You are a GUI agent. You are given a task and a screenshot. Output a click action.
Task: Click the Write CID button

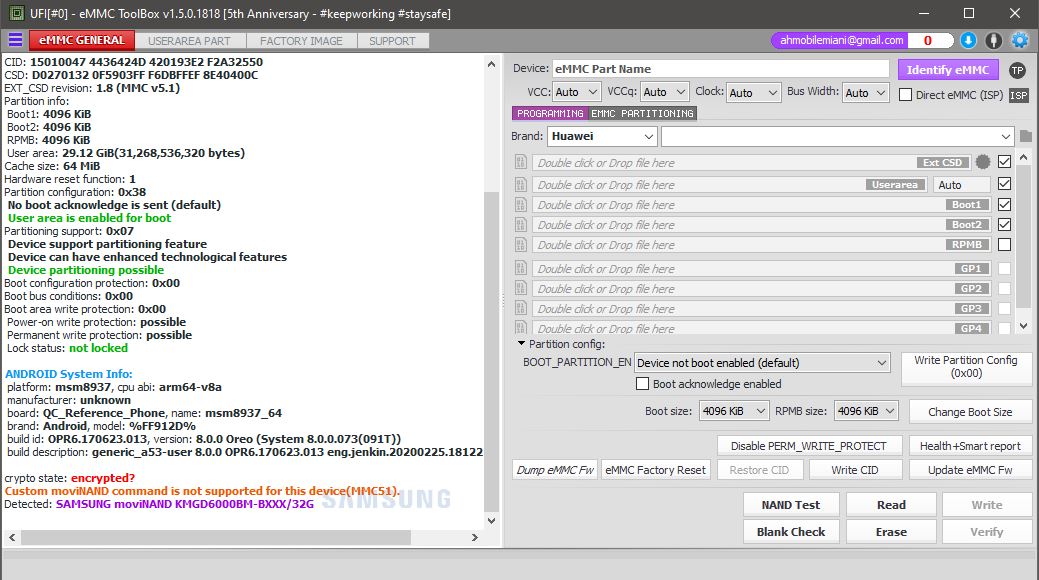[x=855, y=470]
